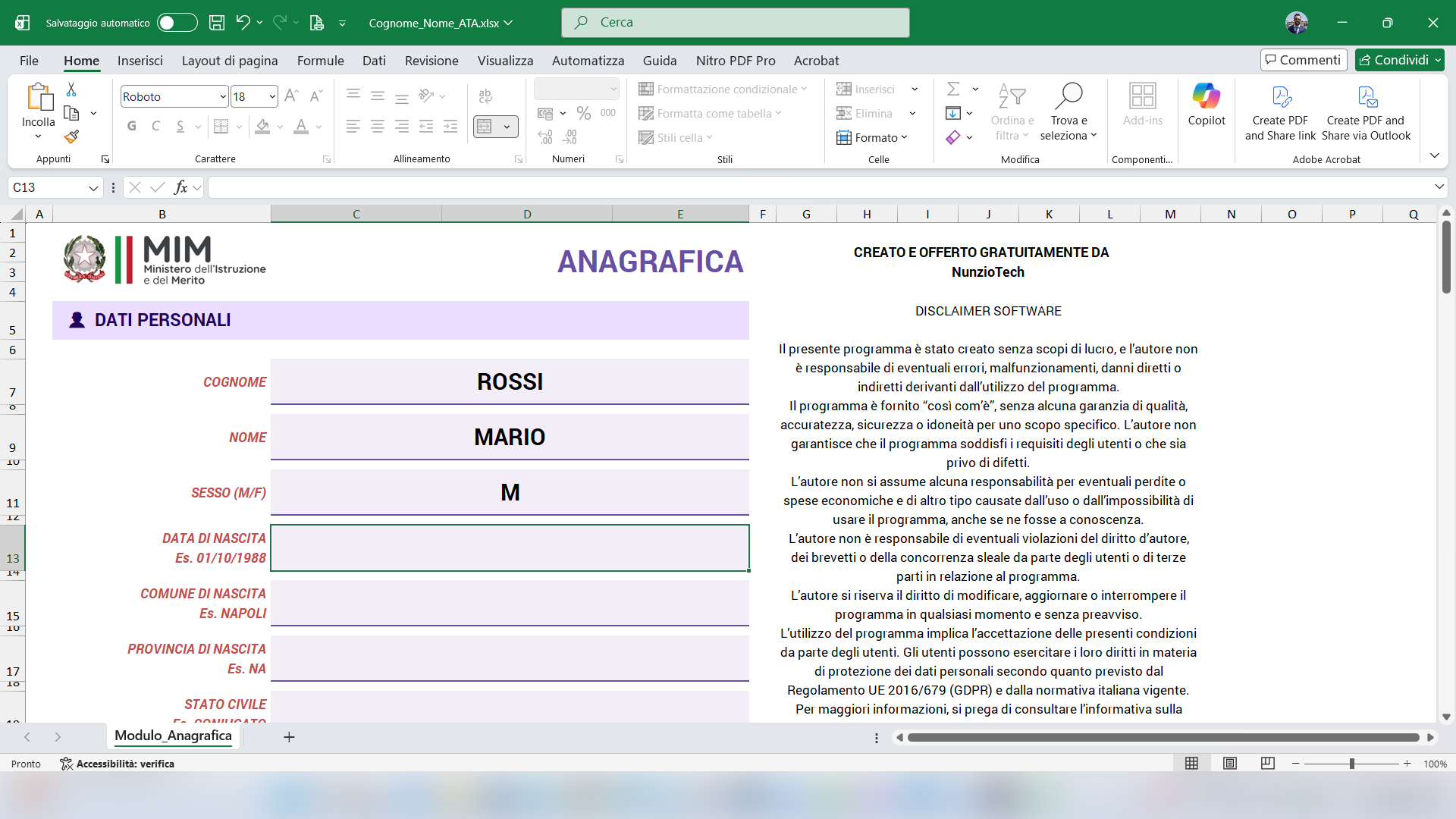Click Create PDF and Share link
The image size is (1456, 819).
pos(1281,112)
